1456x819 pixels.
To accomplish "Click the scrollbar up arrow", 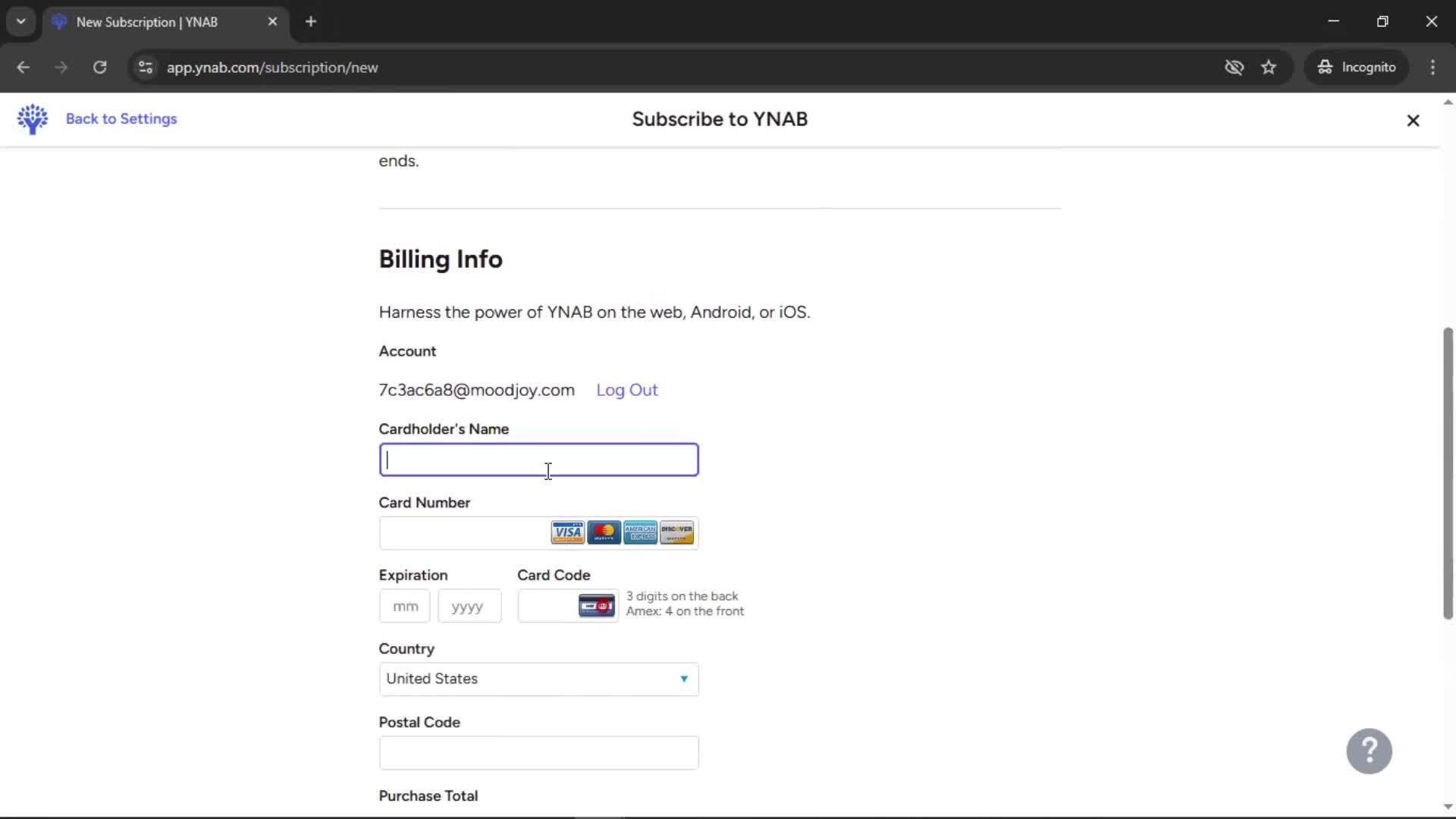I will (x=1448, y=102).
